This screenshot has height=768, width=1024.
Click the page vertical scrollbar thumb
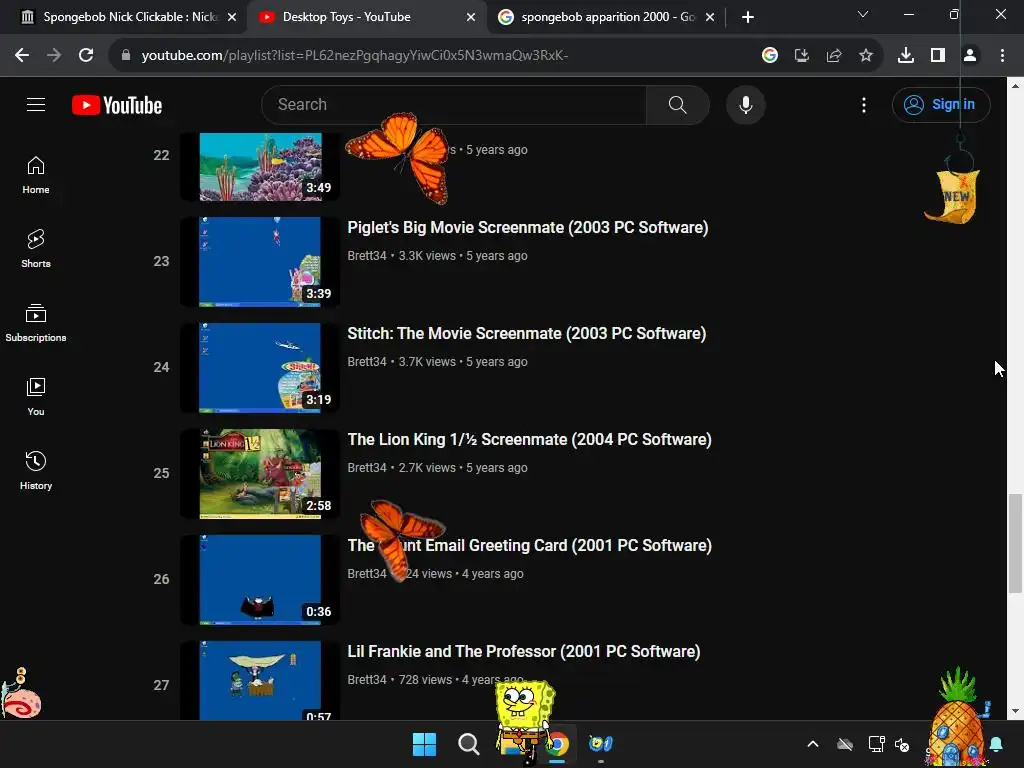pos(1015,543)
